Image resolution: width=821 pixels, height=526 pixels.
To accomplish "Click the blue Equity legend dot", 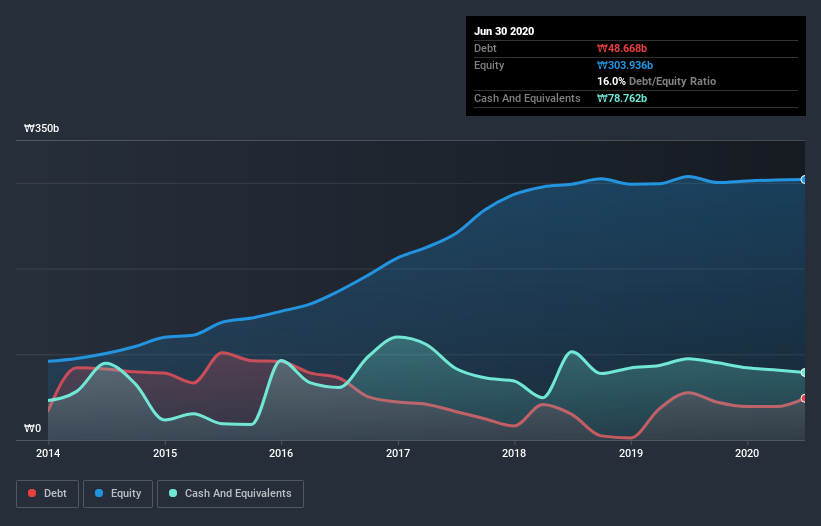I will 99,493.
